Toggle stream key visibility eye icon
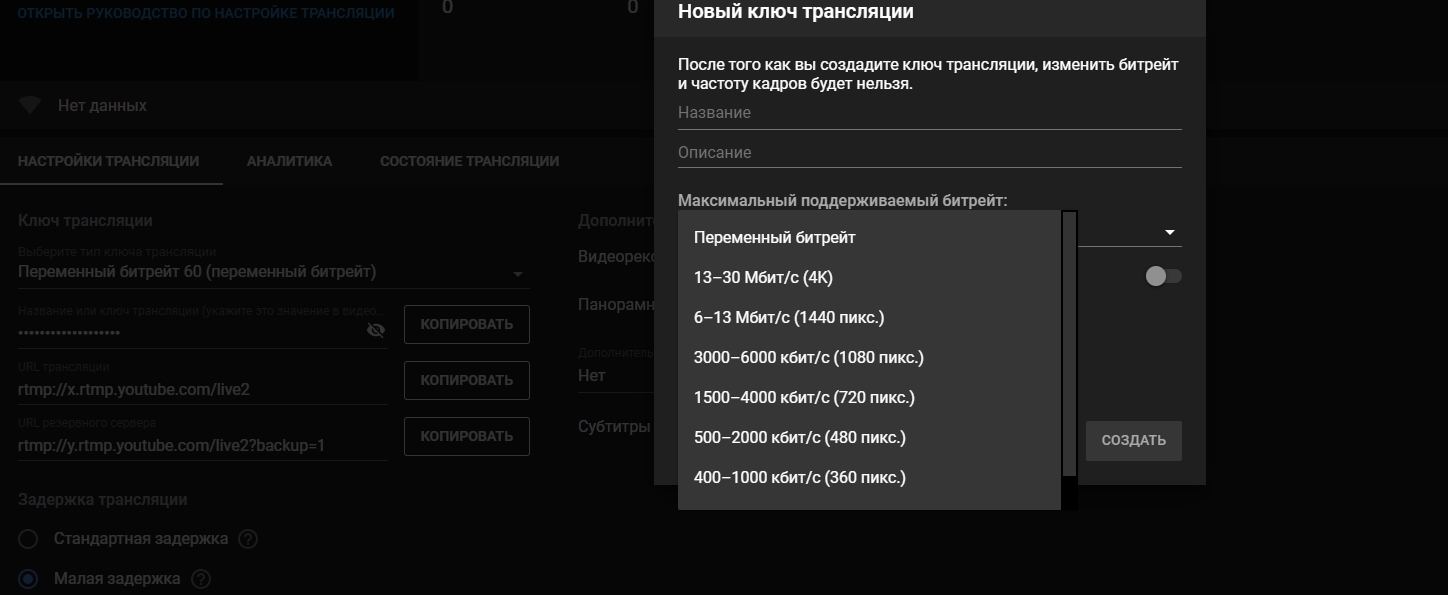Screen dimensions: 1448x595 tap(376, 330)
